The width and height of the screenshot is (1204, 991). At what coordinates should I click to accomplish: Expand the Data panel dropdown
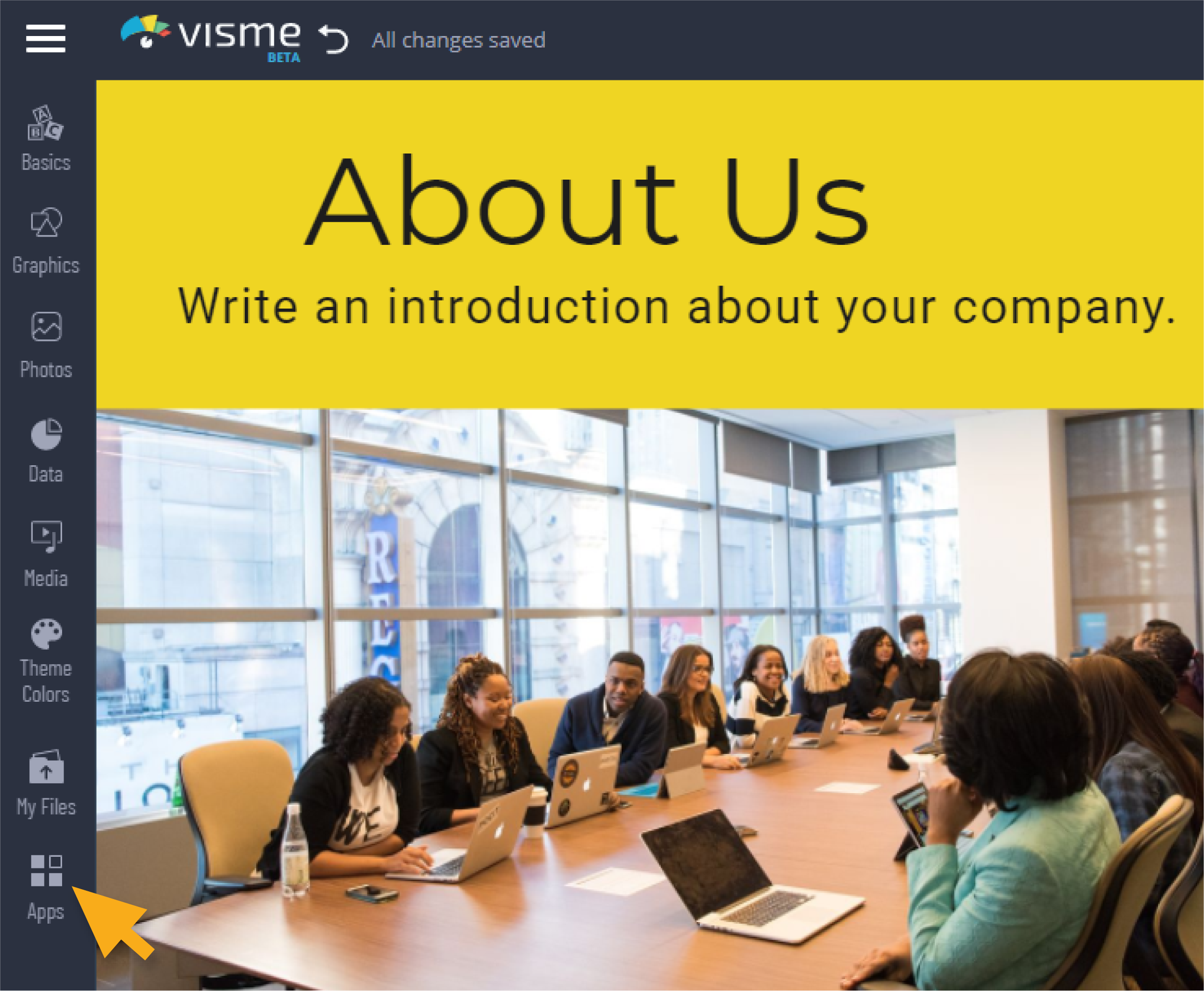(45, 451)
